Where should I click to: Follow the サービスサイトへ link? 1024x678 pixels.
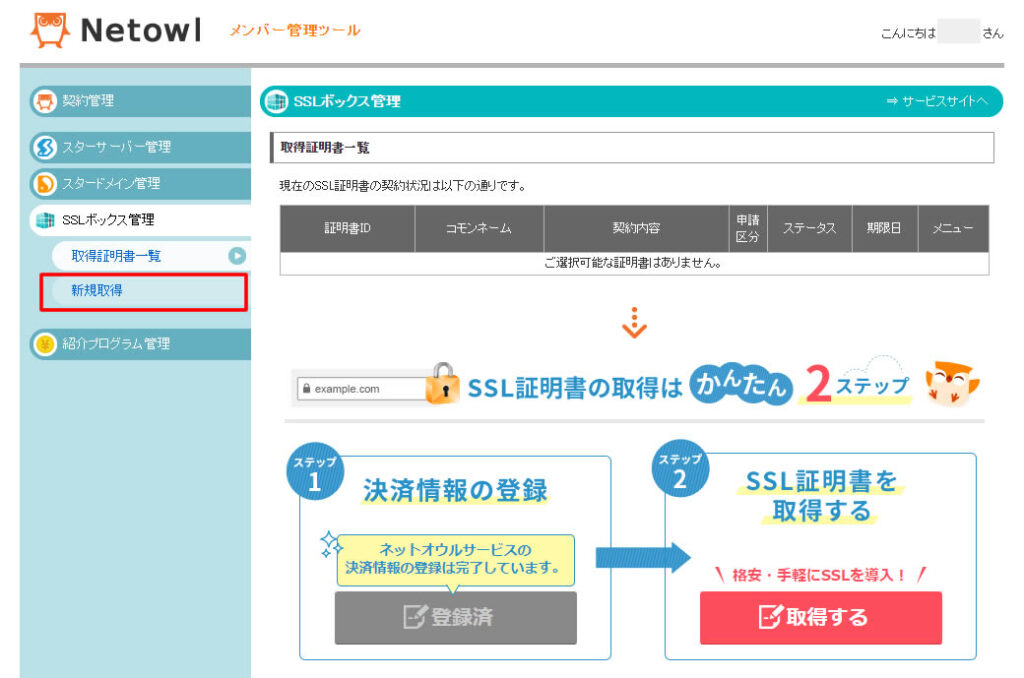coord(944,101)
